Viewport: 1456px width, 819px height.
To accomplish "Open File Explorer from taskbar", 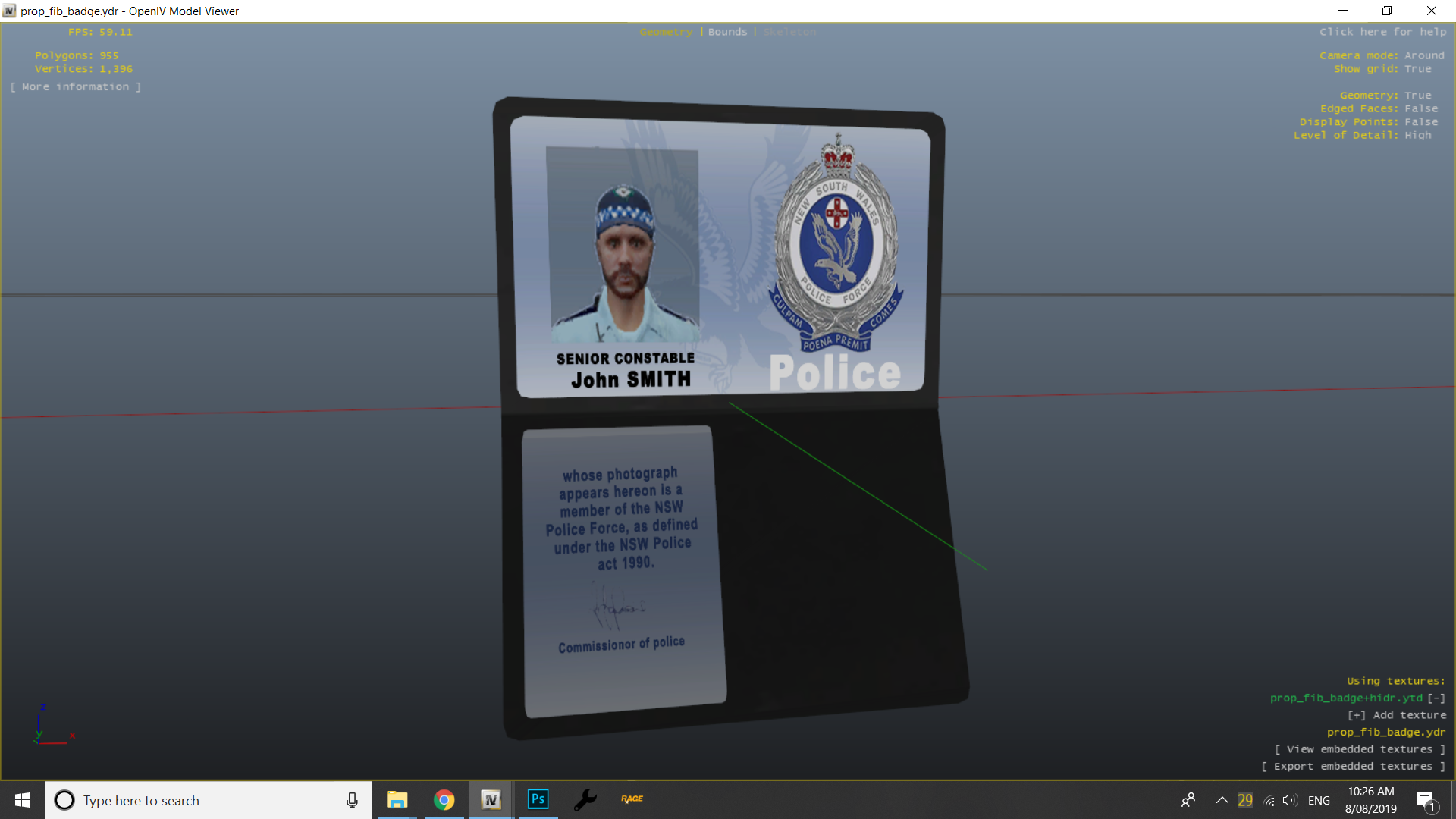I will pyautogui.click(x=397, y=799).
